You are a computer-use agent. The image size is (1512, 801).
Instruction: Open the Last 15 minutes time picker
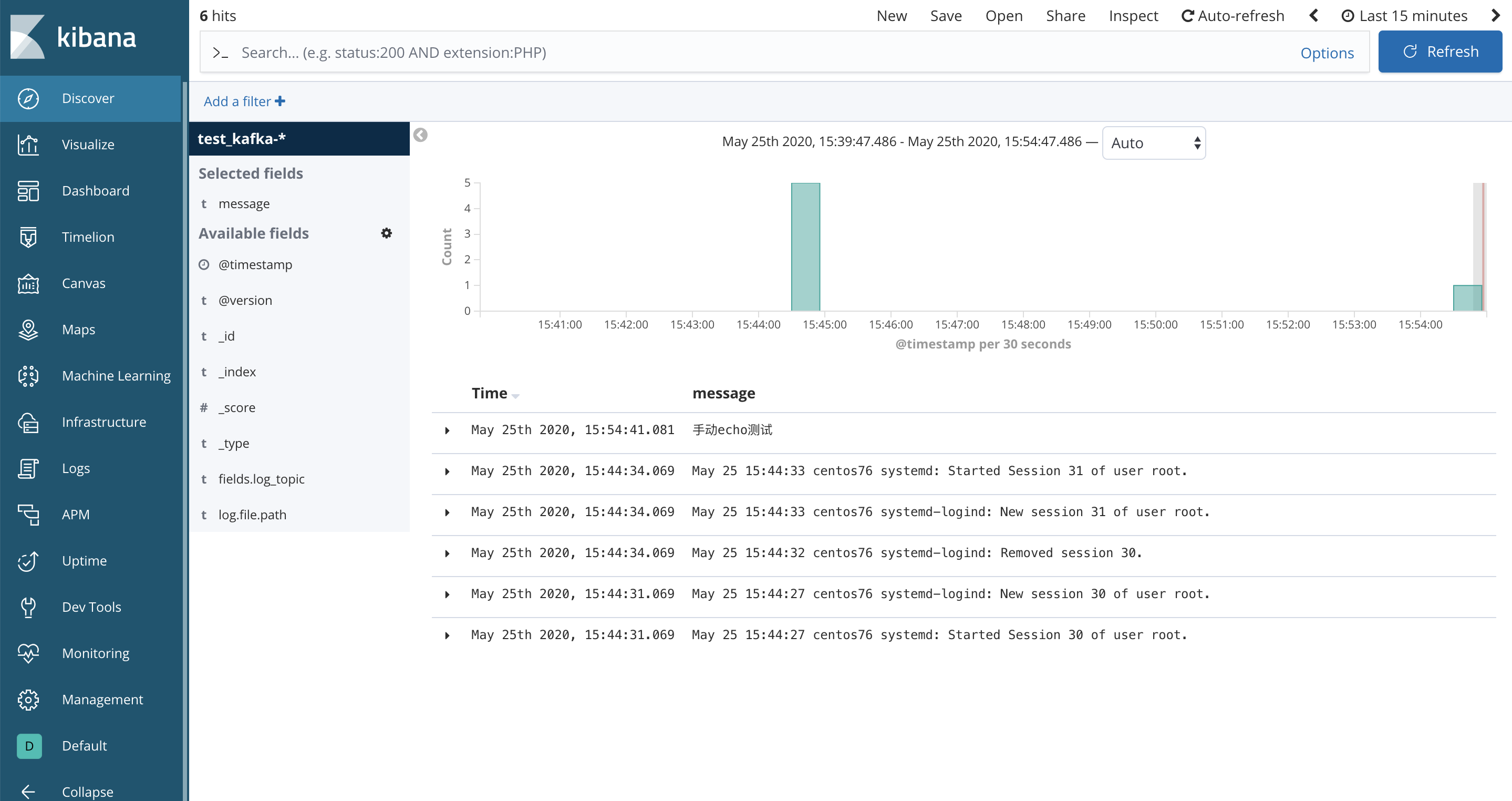coord(1405,16)
